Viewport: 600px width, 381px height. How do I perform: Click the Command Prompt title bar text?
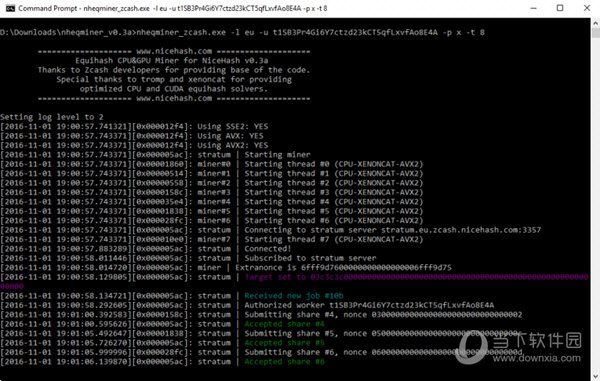173,8
